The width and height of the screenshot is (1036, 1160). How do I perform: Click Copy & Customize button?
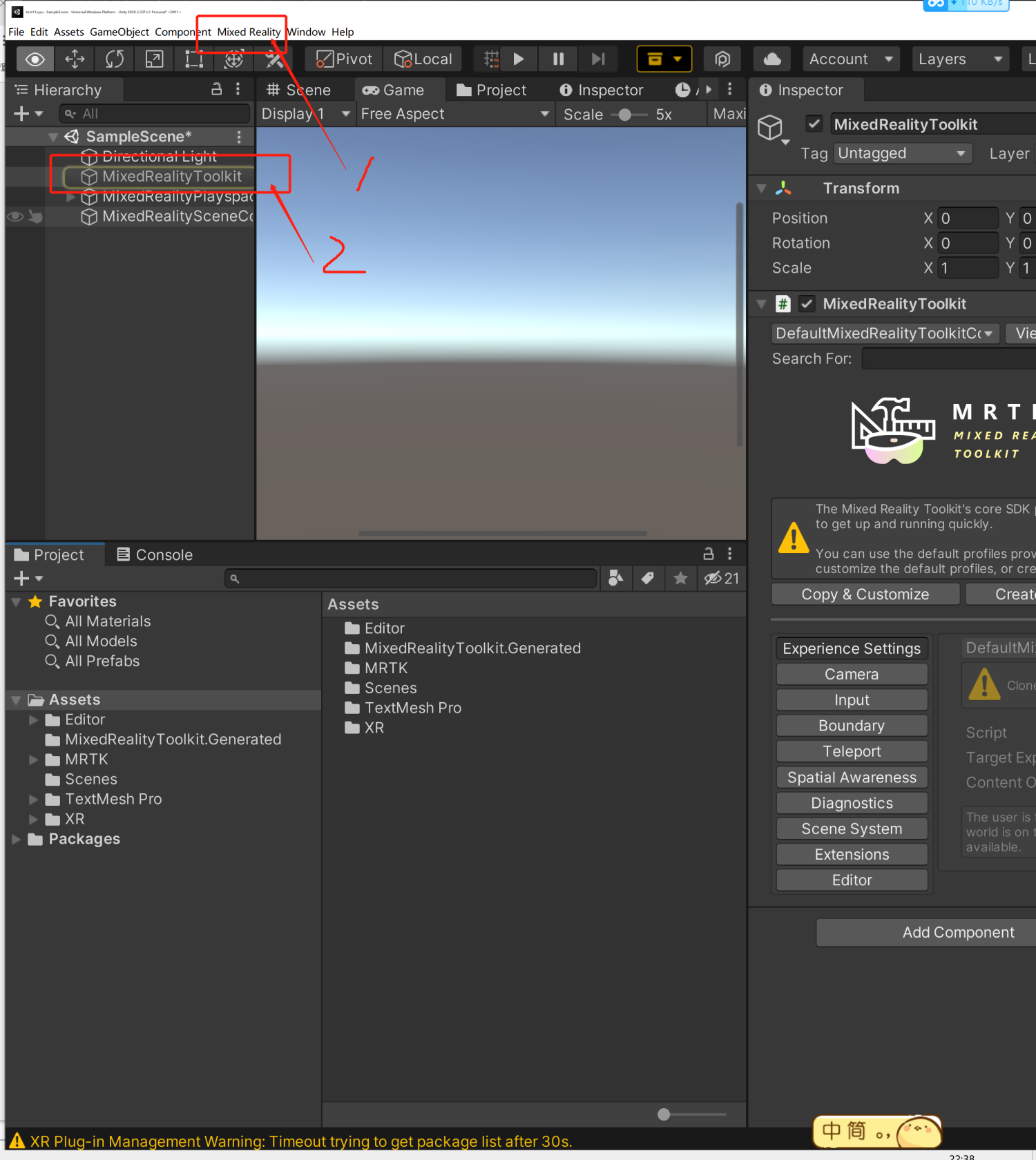(x=865, y=594)
